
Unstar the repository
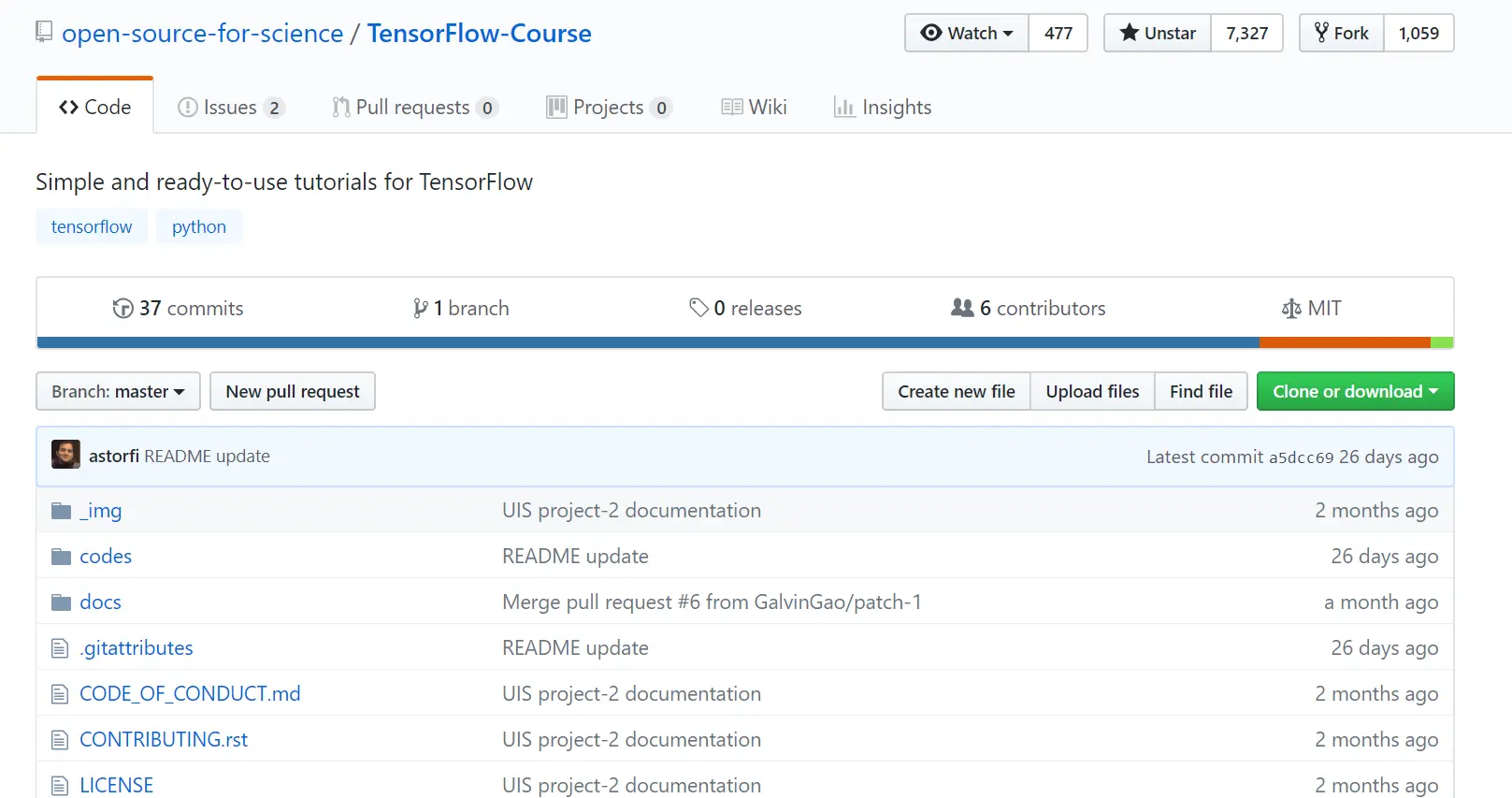[x=1158, y=33]
